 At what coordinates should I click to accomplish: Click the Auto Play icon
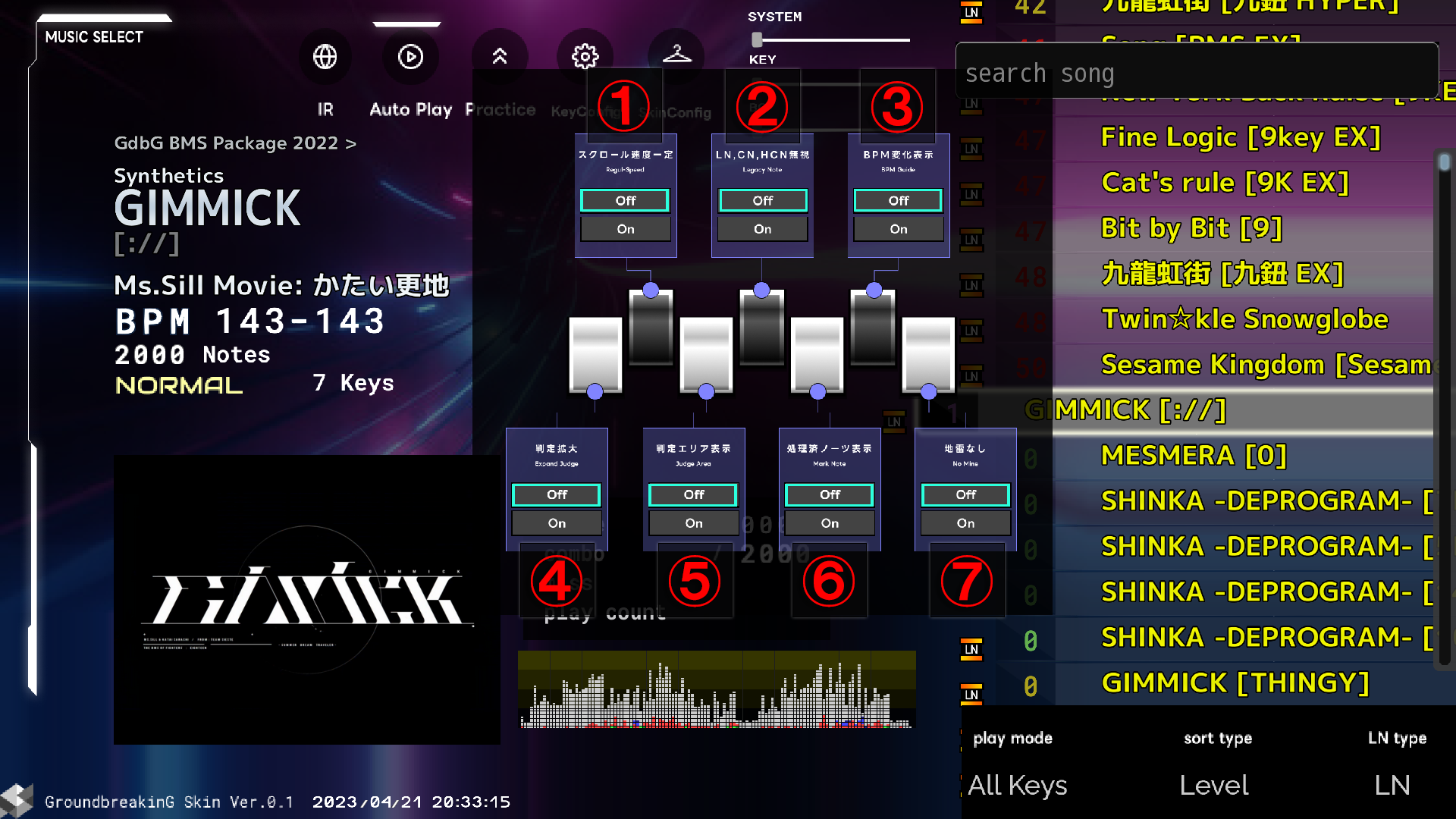point(410,57)
